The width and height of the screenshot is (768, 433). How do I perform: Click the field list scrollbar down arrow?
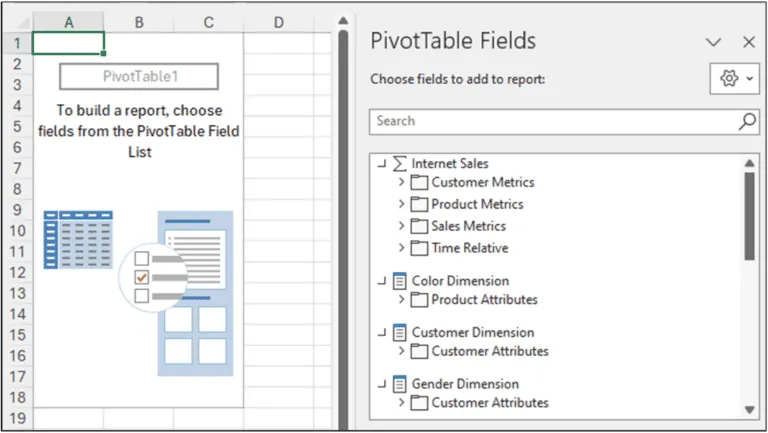pos(749,410)
